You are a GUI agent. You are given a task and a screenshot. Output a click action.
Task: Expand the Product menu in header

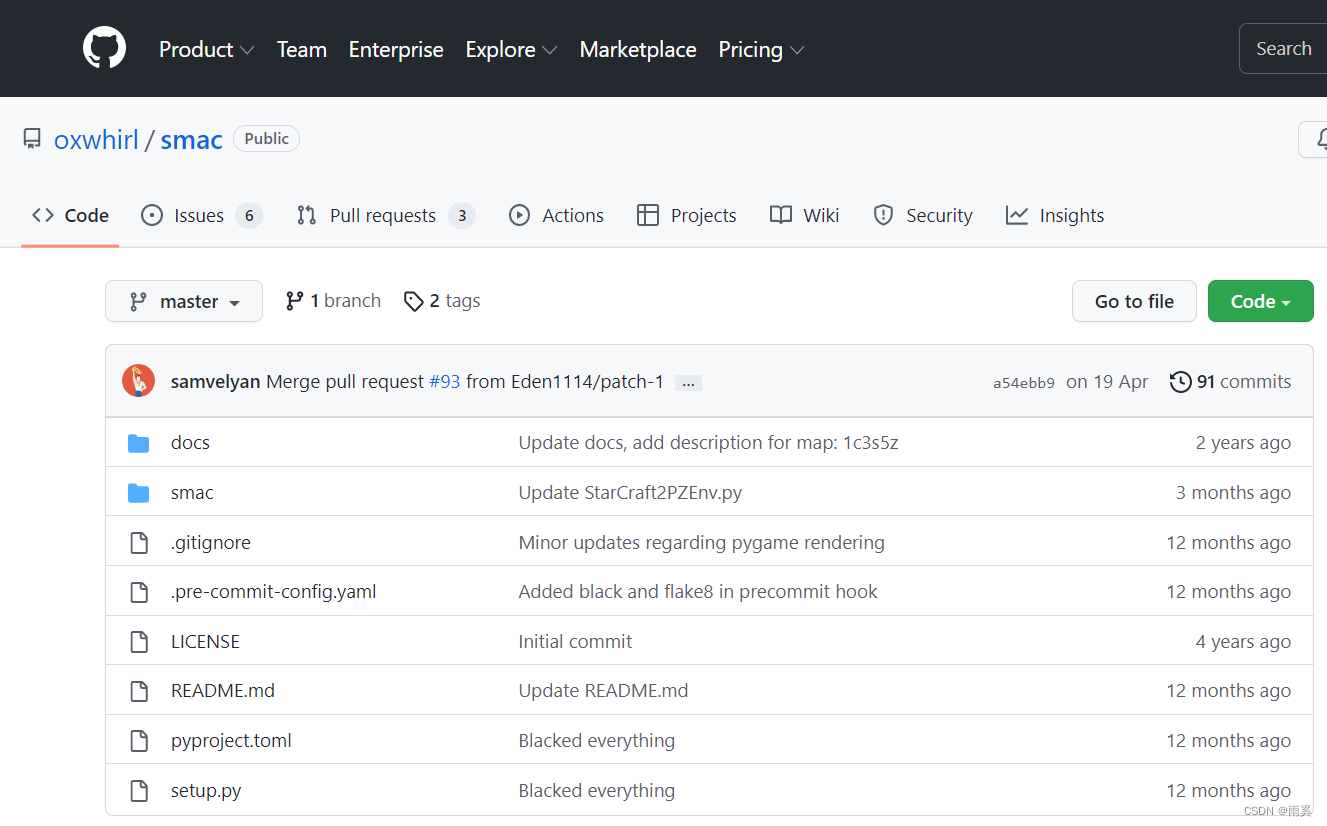pos(206,49)
